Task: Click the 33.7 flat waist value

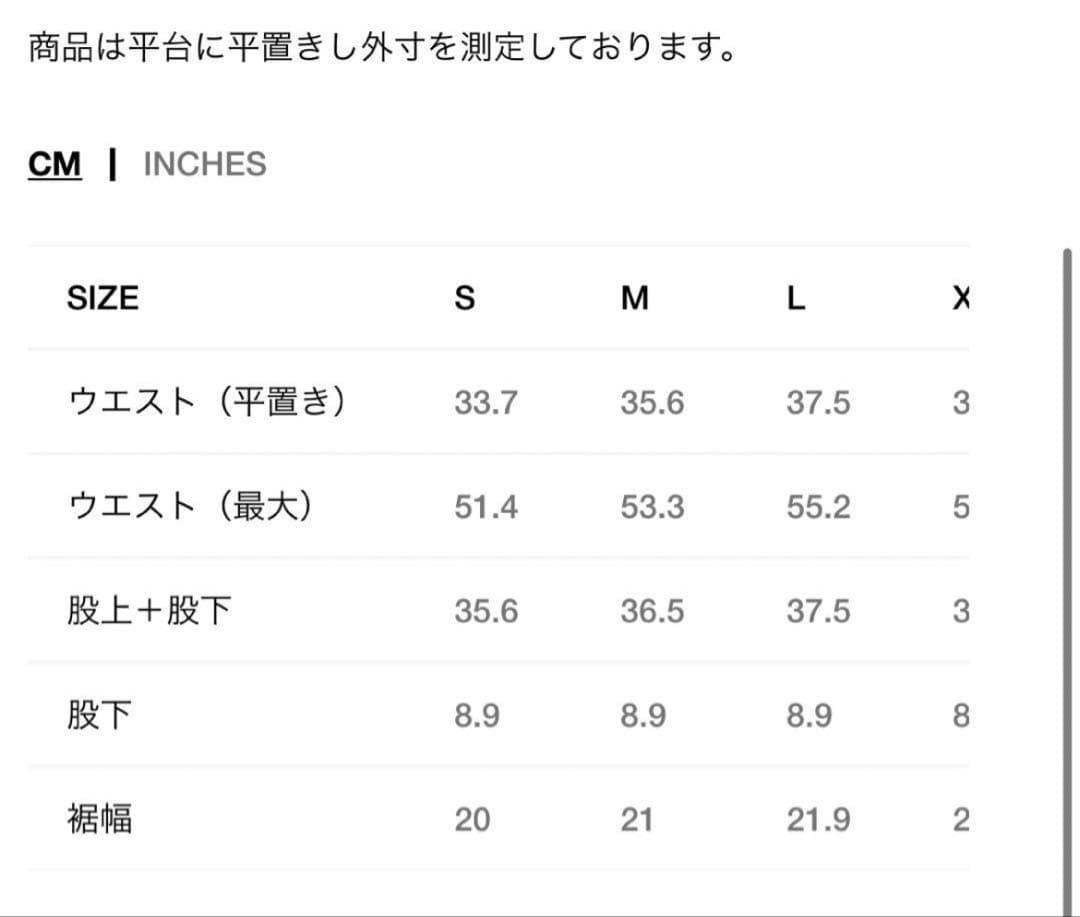Action: tap(486, 403)
